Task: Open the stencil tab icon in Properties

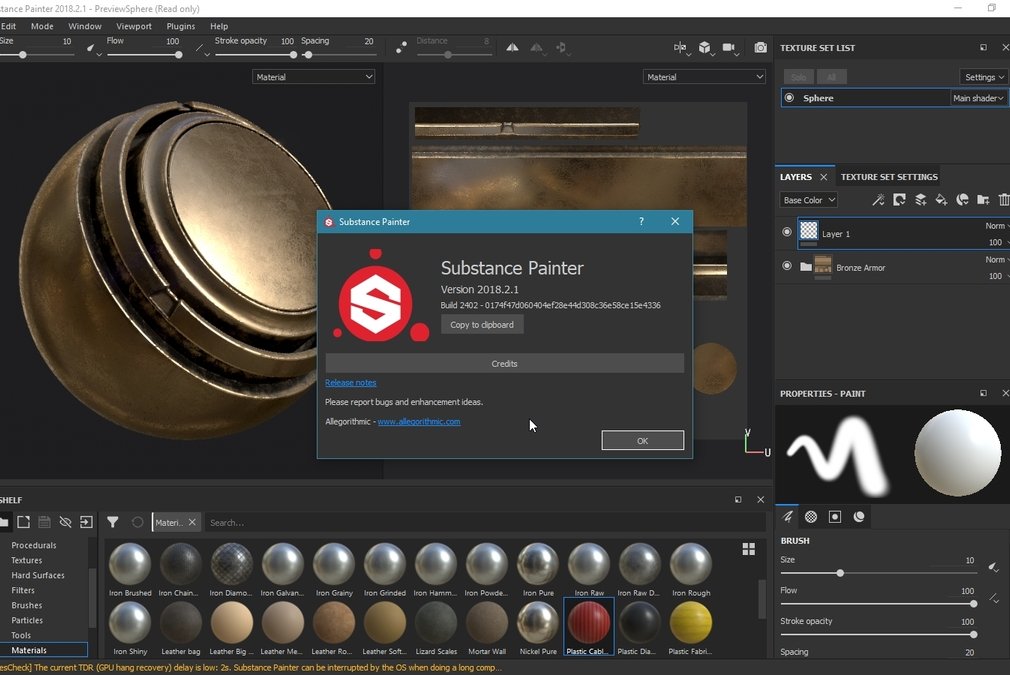Action: point(835,517)
